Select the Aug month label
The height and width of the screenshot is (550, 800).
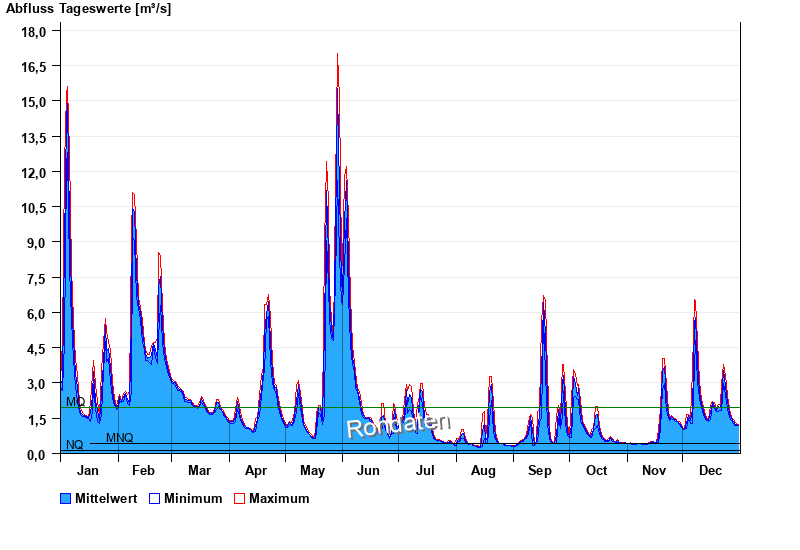click(483, 470)
